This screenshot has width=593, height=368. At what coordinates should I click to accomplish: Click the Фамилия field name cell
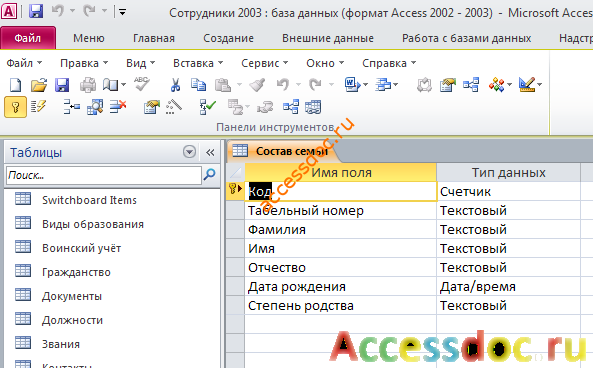pos(340,229)
